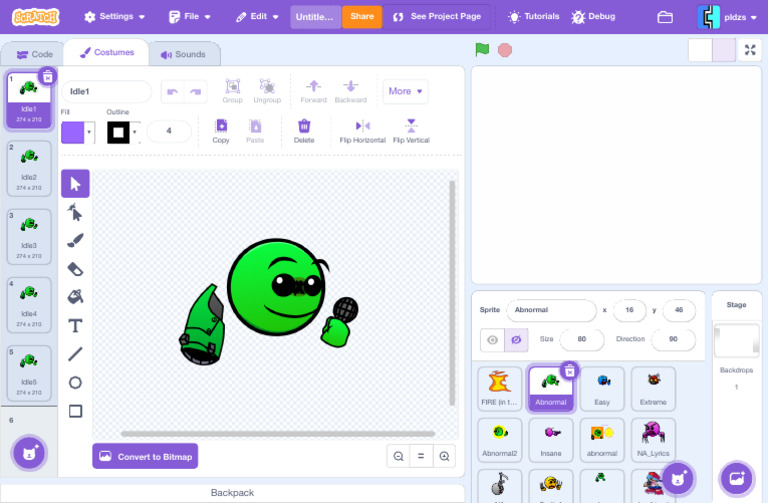Screen dimensions: 768x503
Task: Switch to the Sounds tab
Action: click(x=183, y=54)
